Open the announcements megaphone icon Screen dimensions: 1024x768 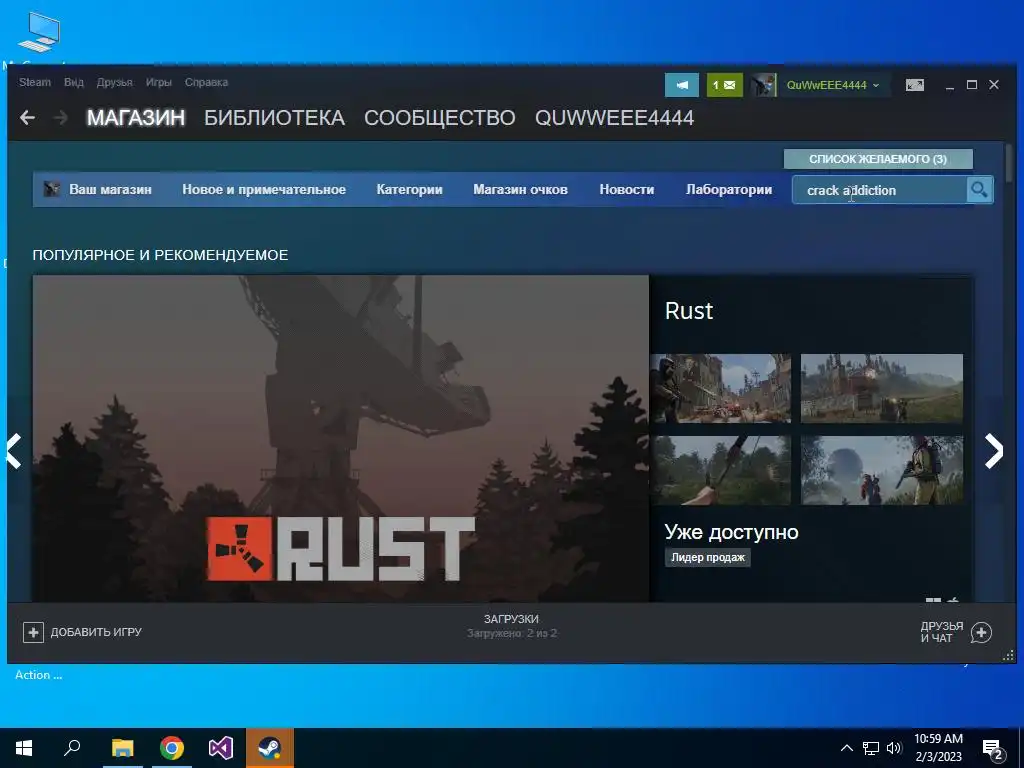click(x=682, y=85)
